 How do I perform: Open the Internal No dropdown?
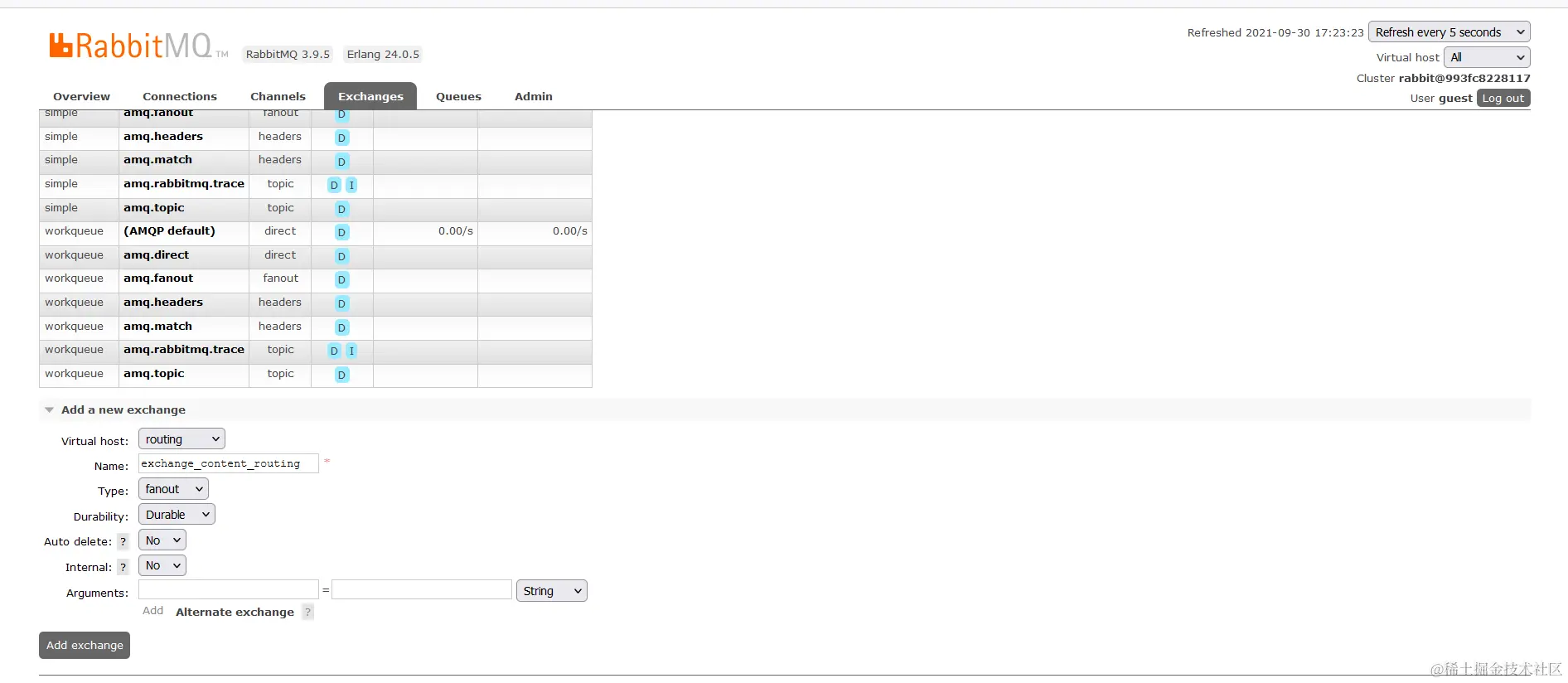[162, 565]
